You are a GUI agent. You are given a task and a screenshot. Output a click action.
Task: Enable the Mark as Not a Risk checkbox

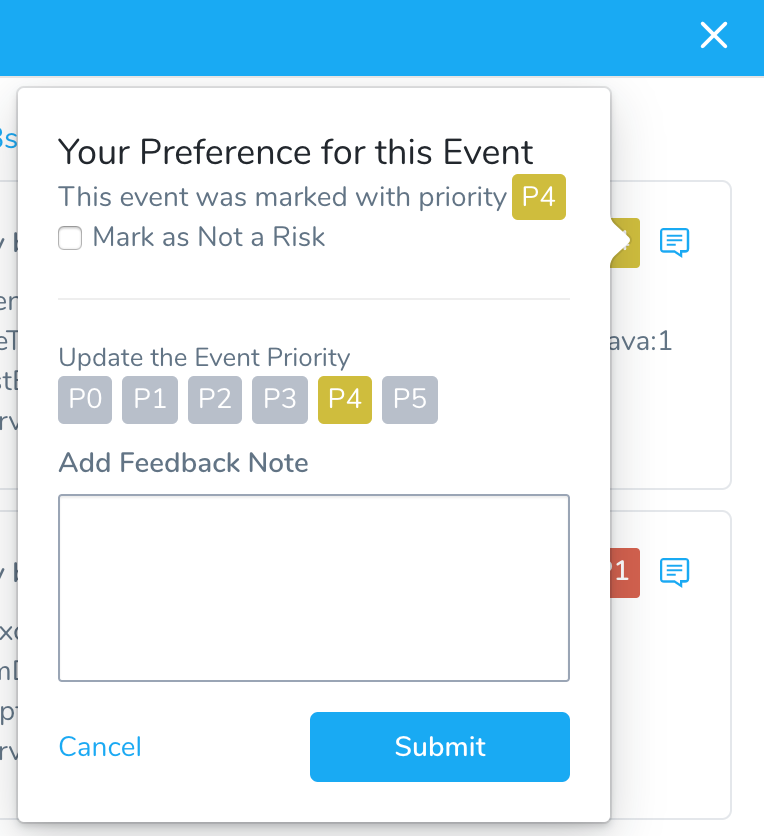click(x=70, y=238)
